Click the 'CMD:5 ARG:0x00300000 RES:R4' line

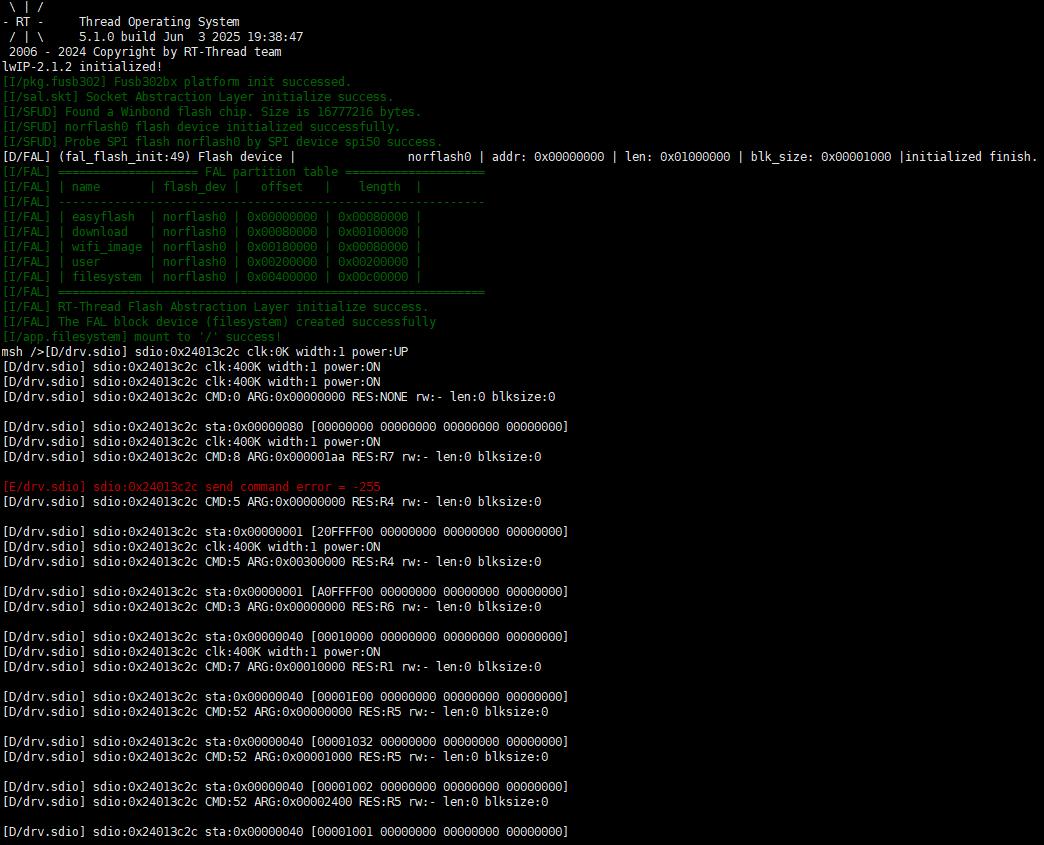coord(272,562)
